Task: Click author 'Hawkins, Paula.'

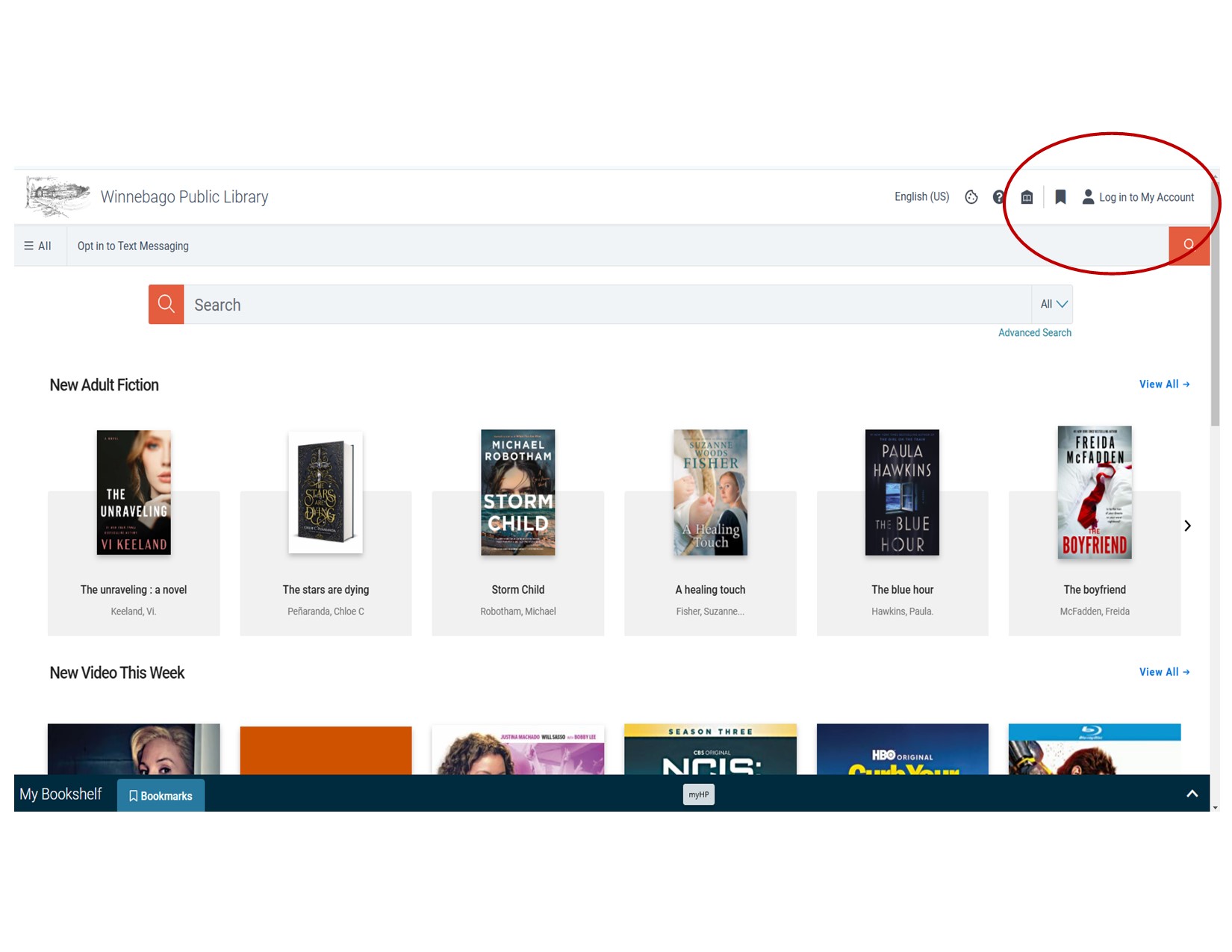Action: click(x=902, y=612)
